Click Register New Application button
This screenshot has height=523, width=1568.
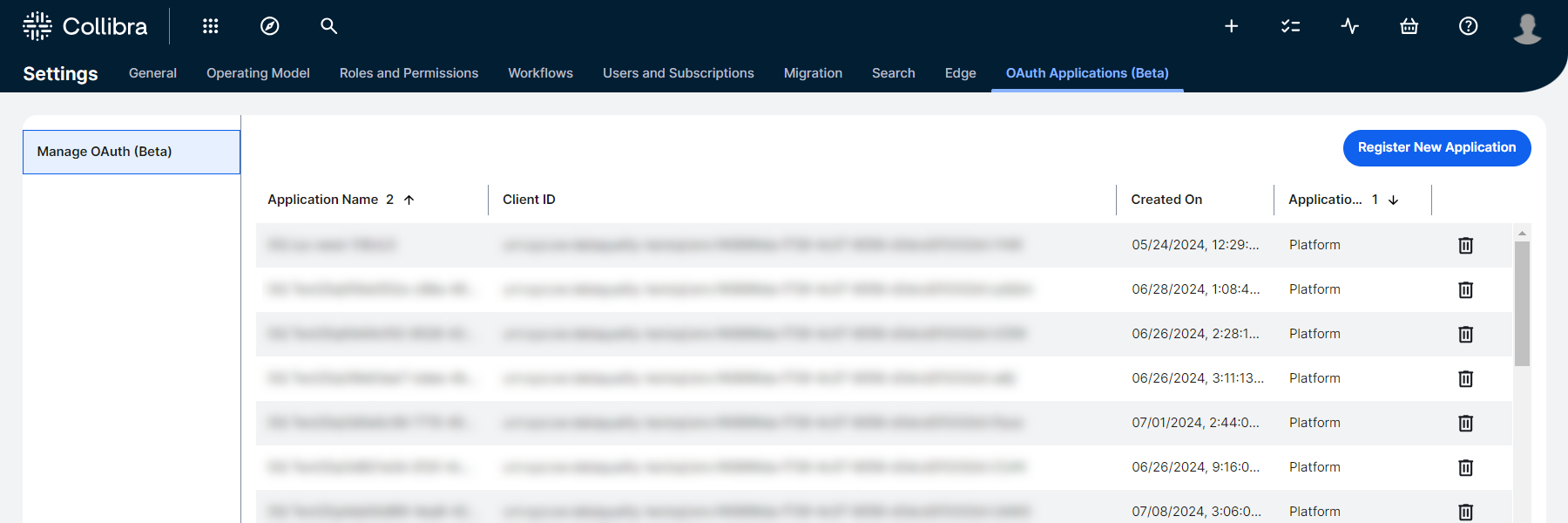click(1436, 148)
